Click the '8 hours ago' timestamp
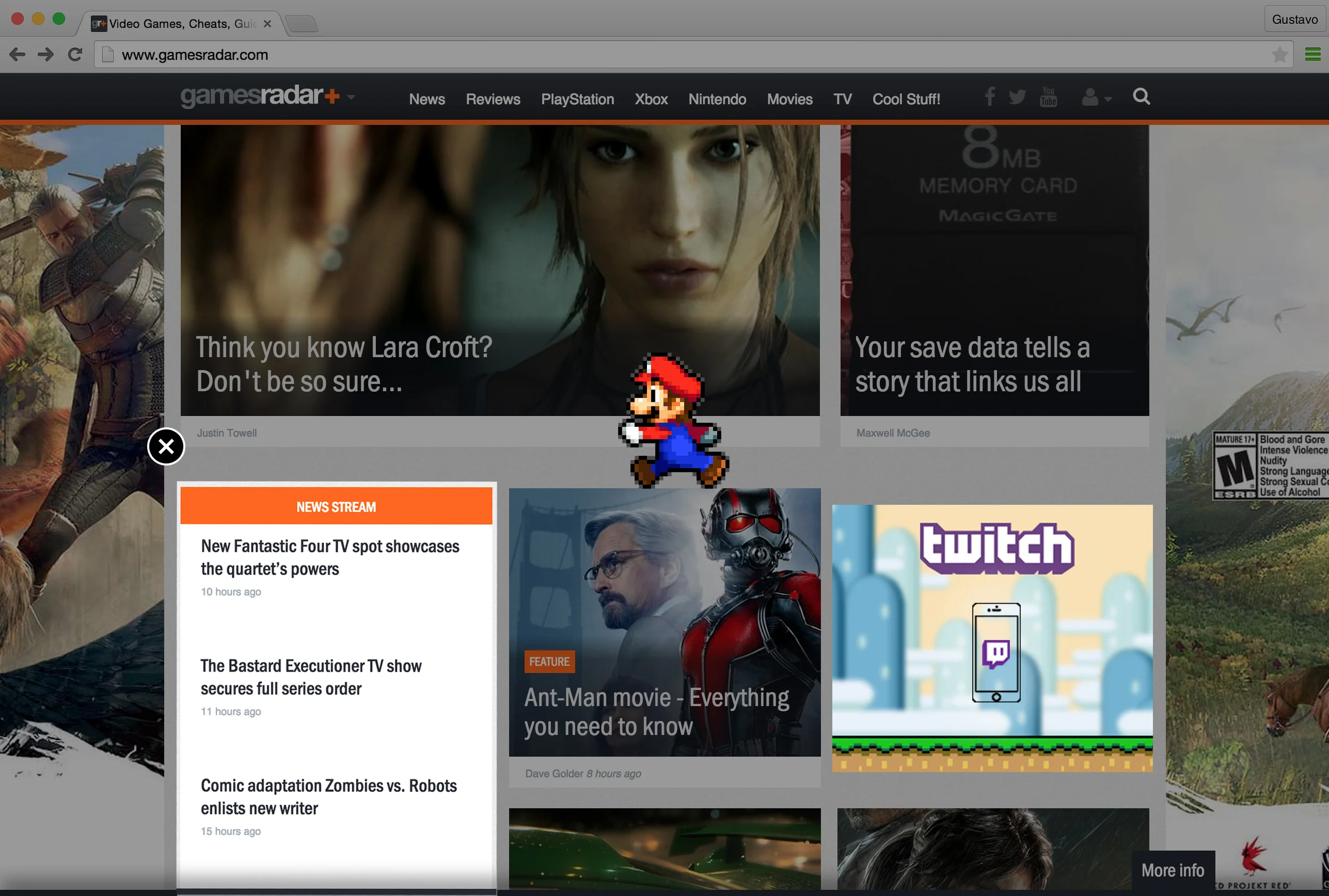 pos(614,774)
